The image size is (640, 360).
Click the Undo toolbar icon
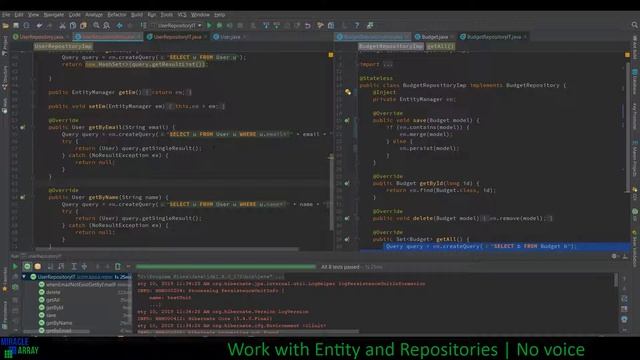39,25
